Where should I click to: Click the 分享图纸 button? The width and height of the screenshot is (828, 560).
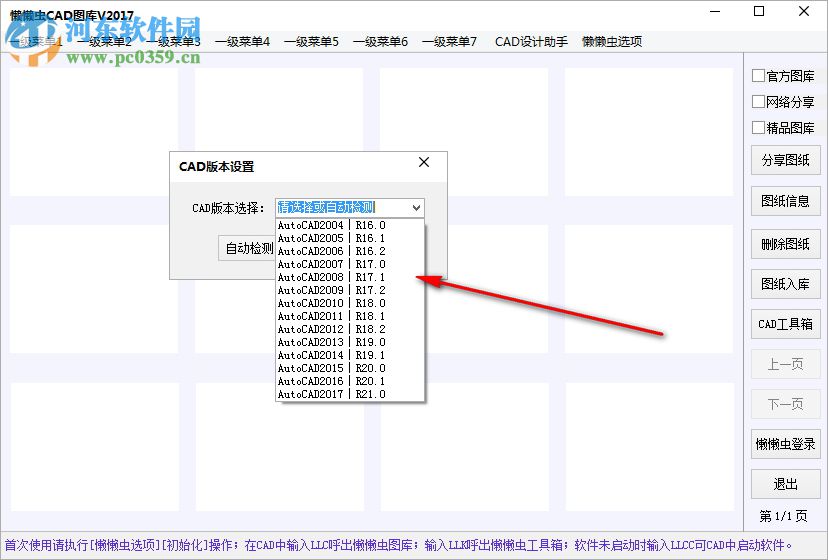pos(786,160)
